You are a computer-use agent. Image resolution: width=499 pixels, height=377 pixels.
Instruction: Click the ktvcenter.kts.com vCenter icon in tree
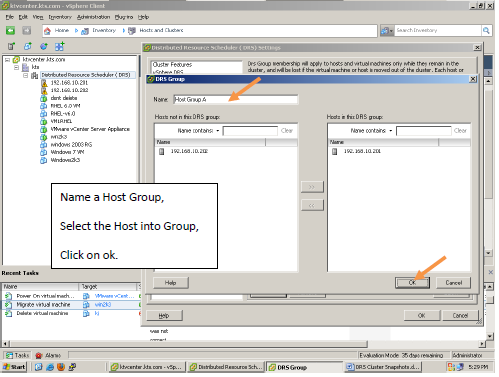pos(16,60)
